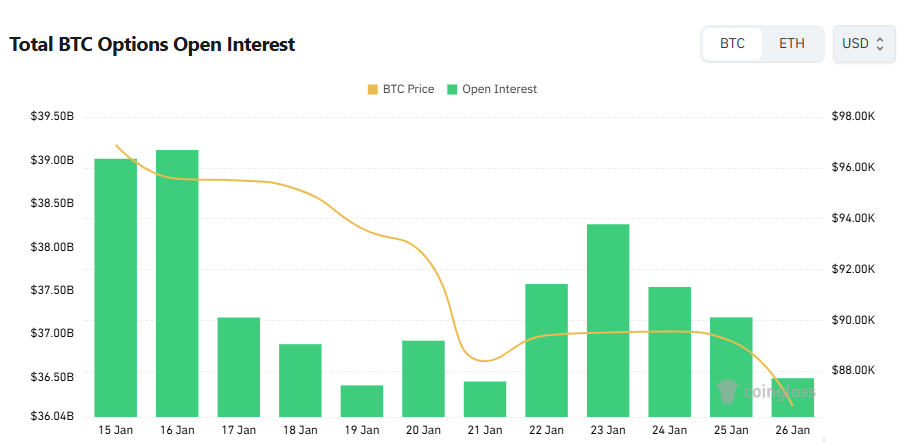This screenshot has height=442, width=904.
Task: Click the yellow BTC Price legend swatch
Action: (x=373, y=89)
